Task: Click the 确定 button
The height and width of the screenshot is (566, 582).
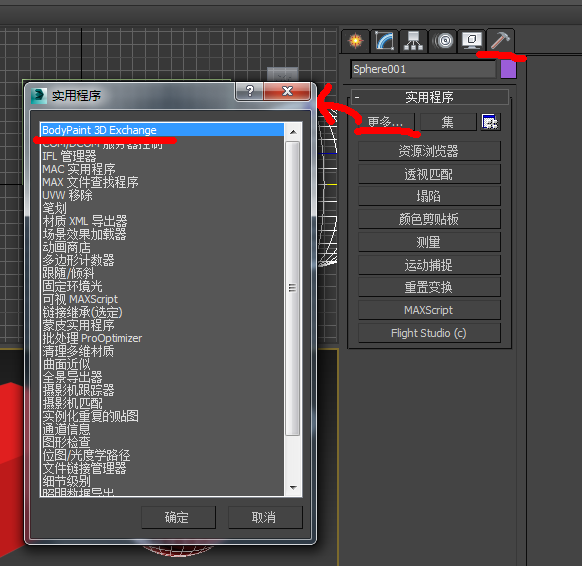Action: pyautogui.click(x=178, y=517)
